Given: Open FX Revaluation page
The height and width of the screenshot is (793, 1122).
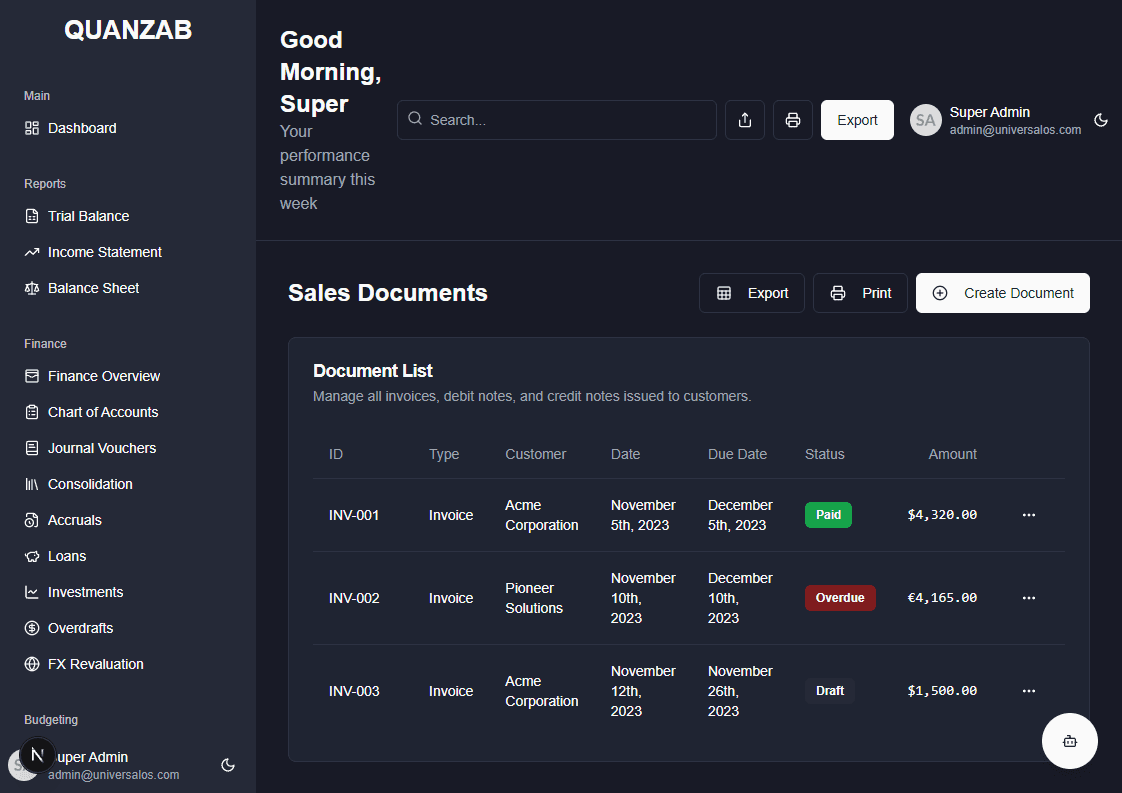Looking at the screenshot, I should pyautogui.click(x=95, y=664).
